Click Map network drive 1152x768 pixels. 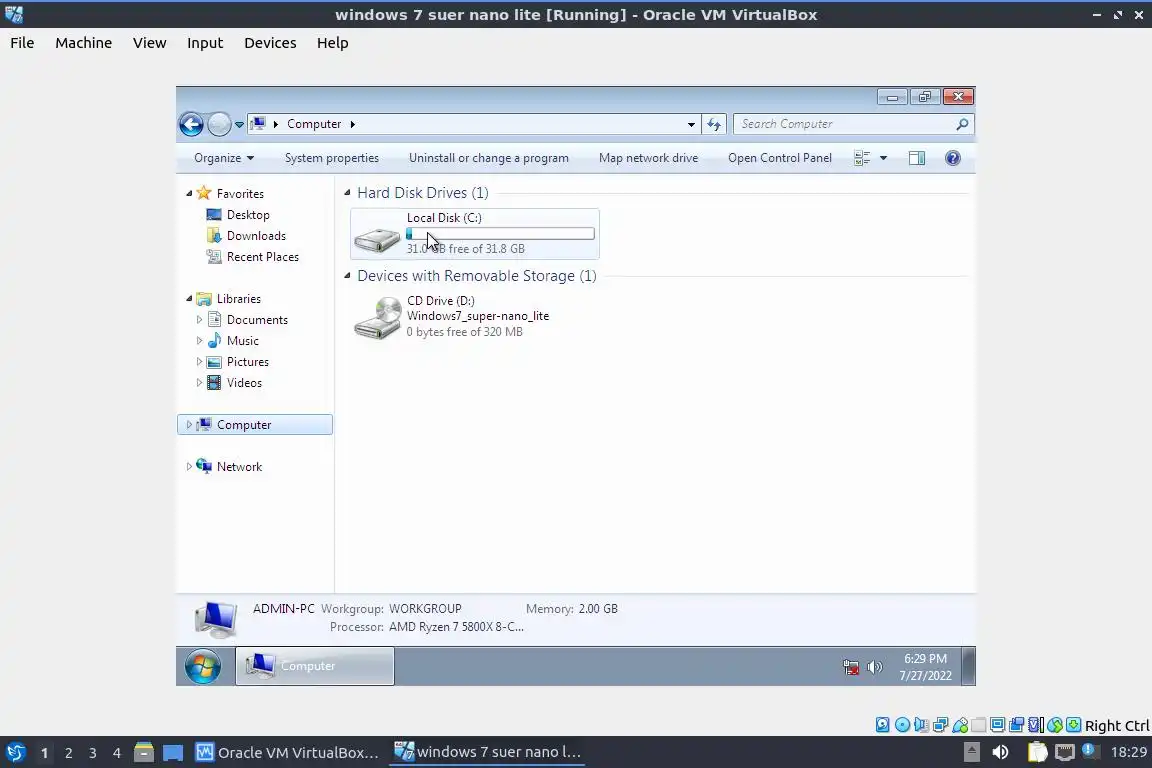pos(648,158)
